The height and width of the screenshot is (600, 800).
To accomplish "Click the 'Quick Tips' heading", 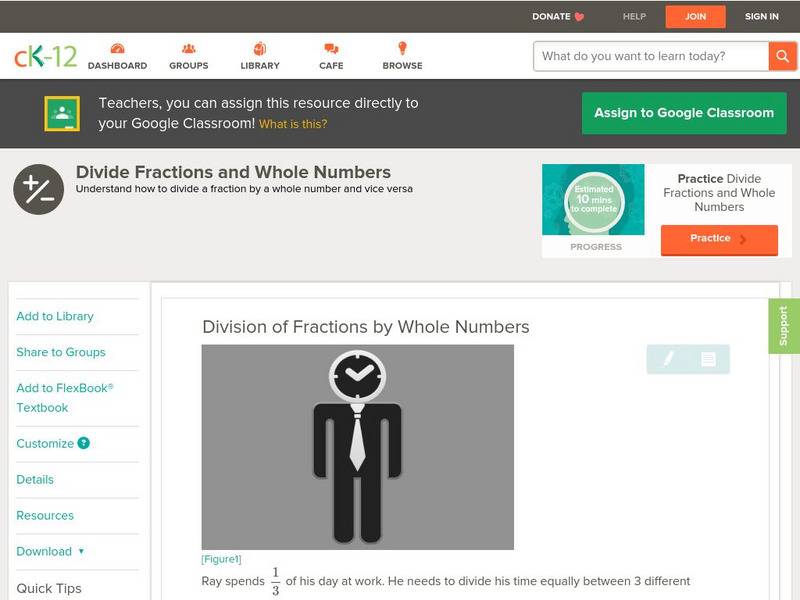I will coord(49,588).
